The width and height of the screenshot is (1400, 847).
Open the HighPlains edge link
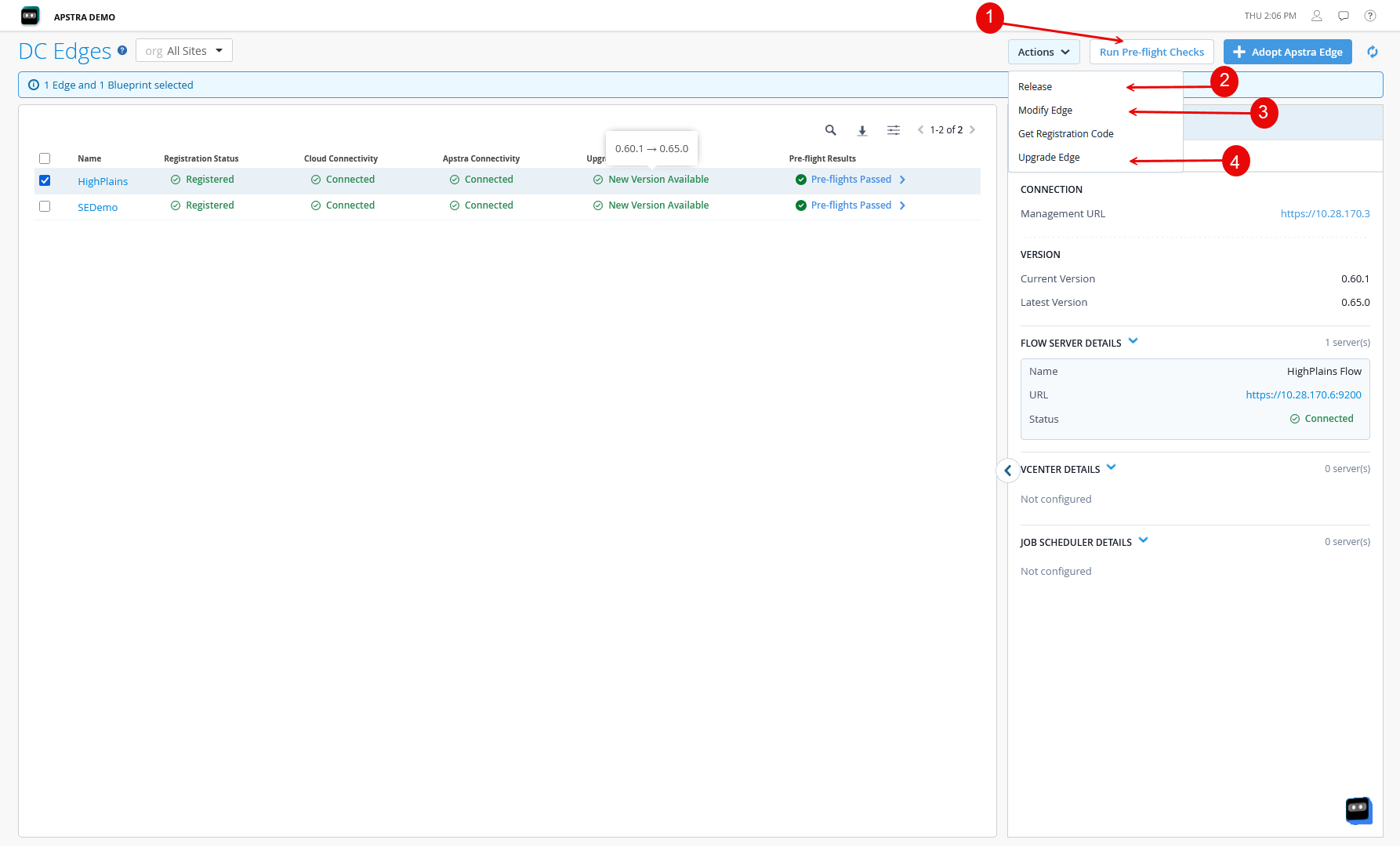[103, 181]
